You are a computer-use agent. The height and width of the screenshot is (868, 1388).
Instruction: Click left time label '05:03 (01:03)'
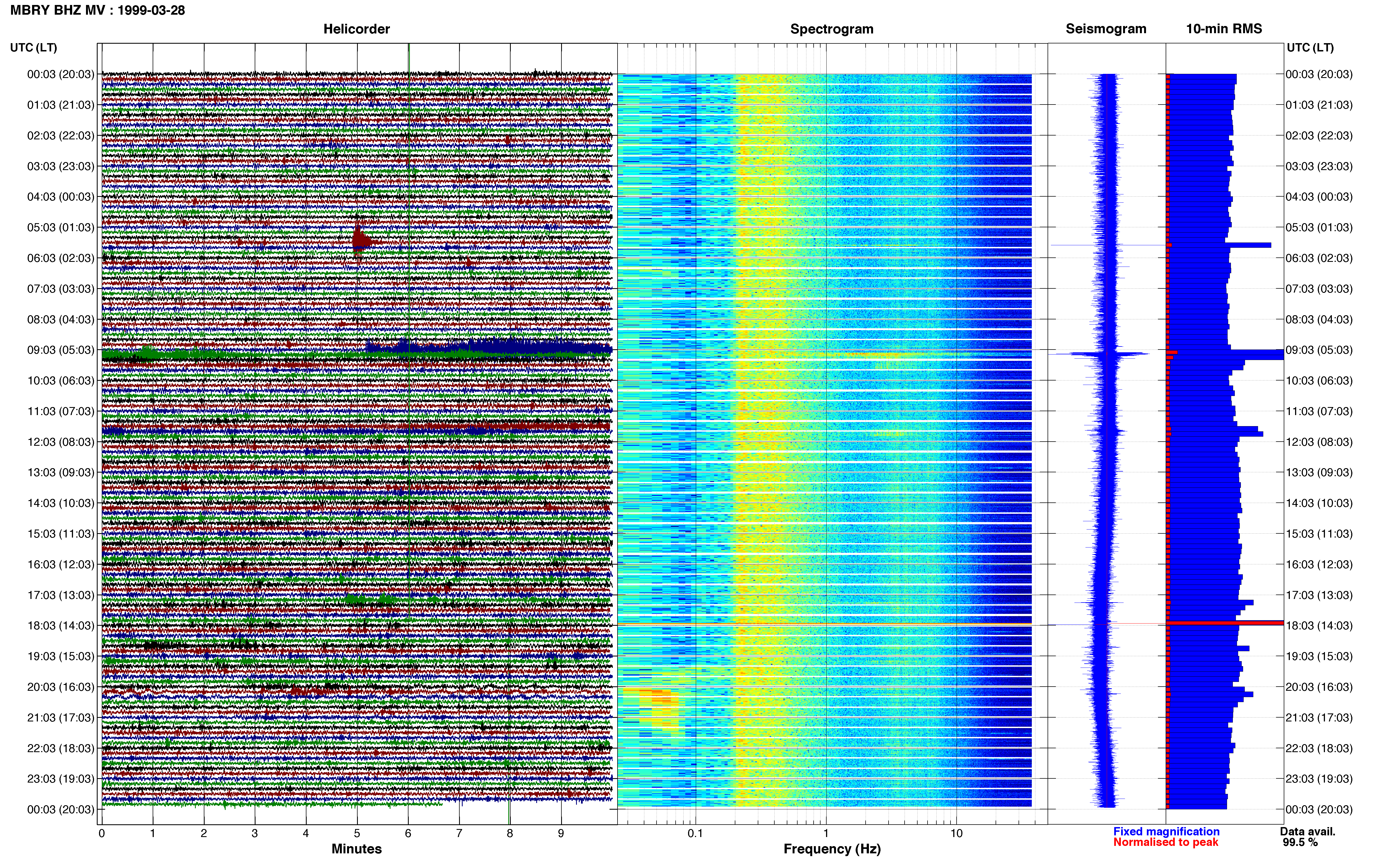click(60, 227)
